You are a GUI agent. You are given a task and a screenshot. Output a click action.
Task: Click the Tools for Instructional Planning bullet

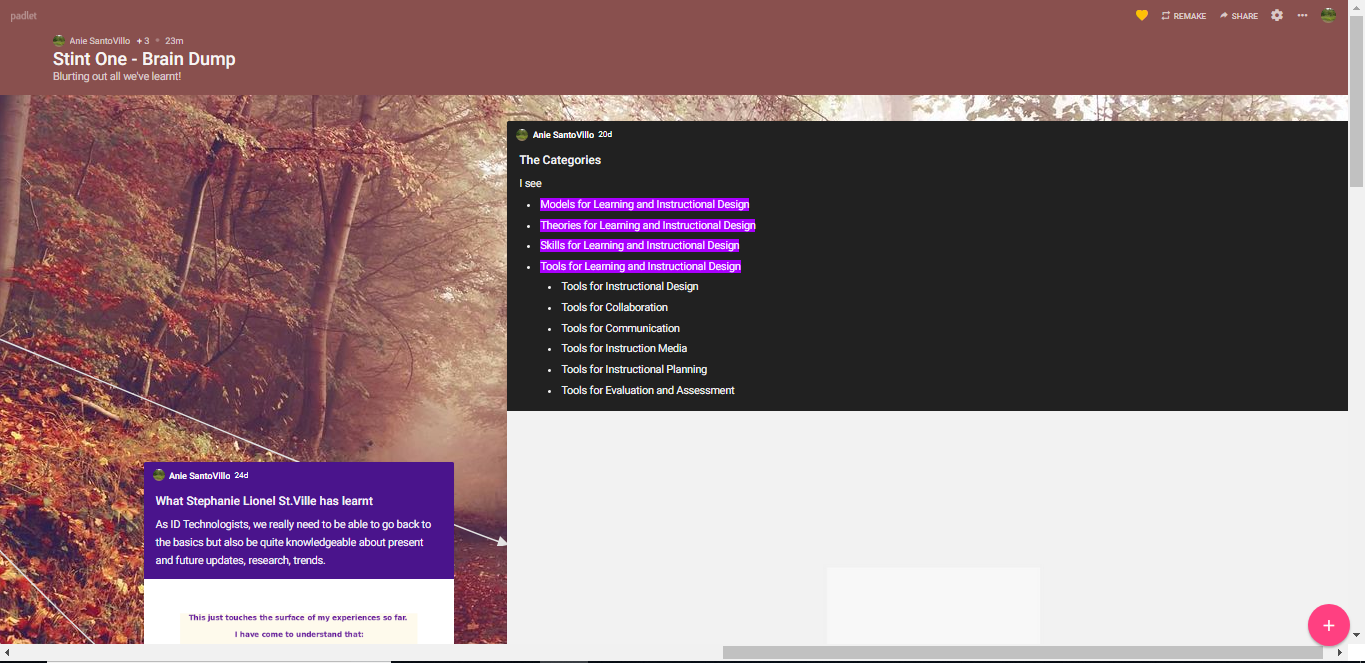tap(634, 369)
